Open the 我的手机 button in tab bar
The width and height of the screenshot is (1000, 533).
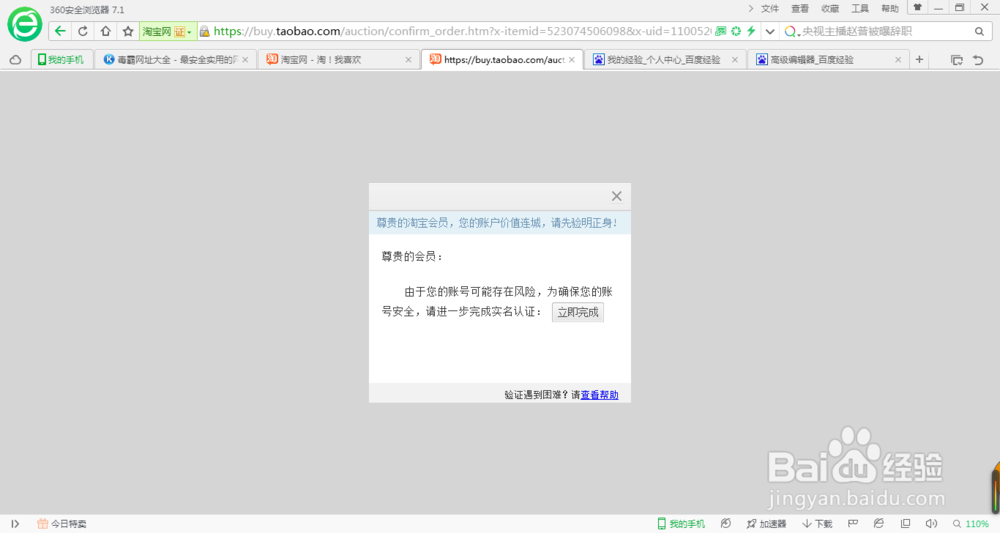click(61, 59)
